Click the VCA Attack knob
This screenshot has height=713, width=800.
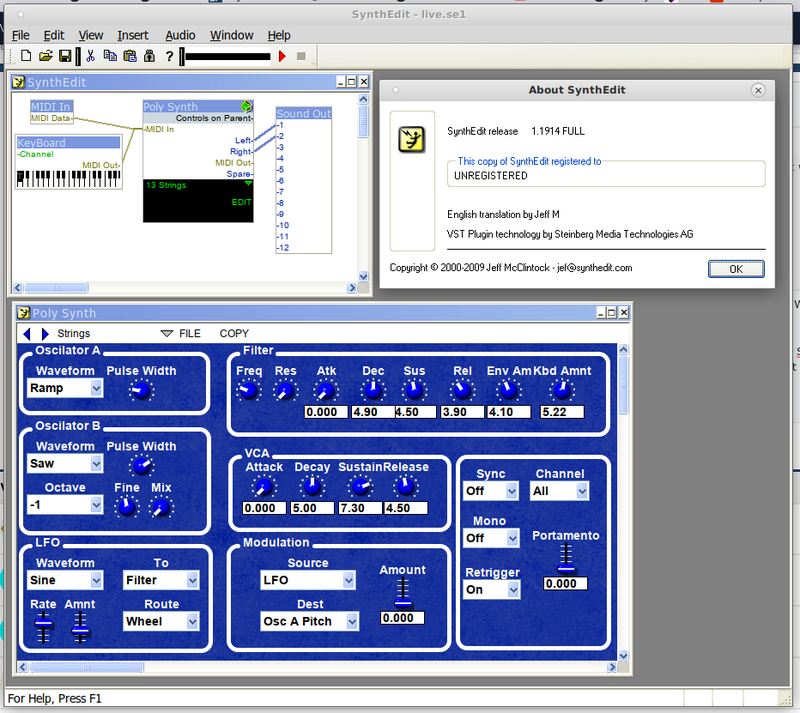click(264, 487)
